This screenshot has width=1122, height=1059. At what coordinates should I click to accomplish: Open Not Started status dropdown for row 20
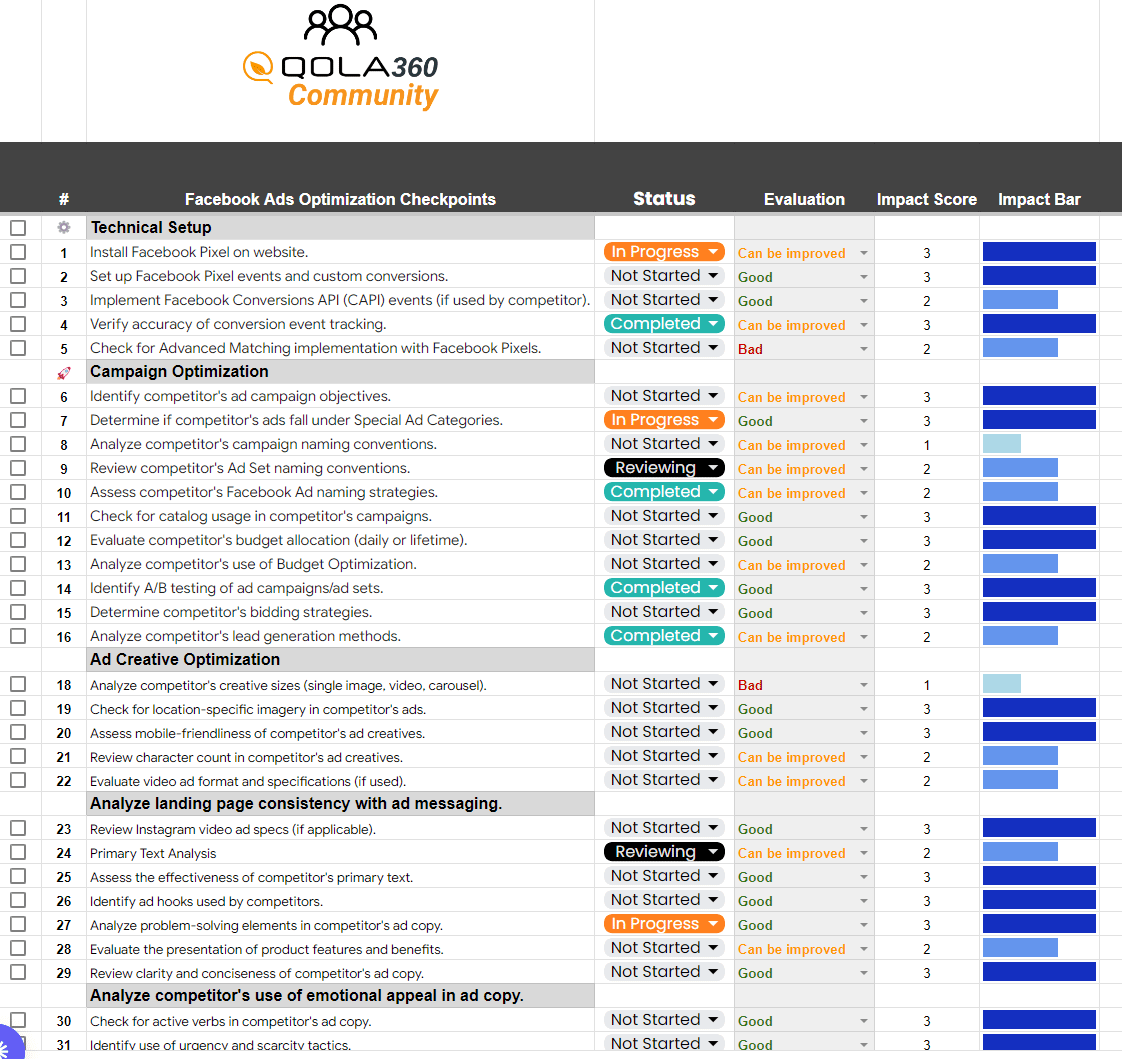point(664,731)
